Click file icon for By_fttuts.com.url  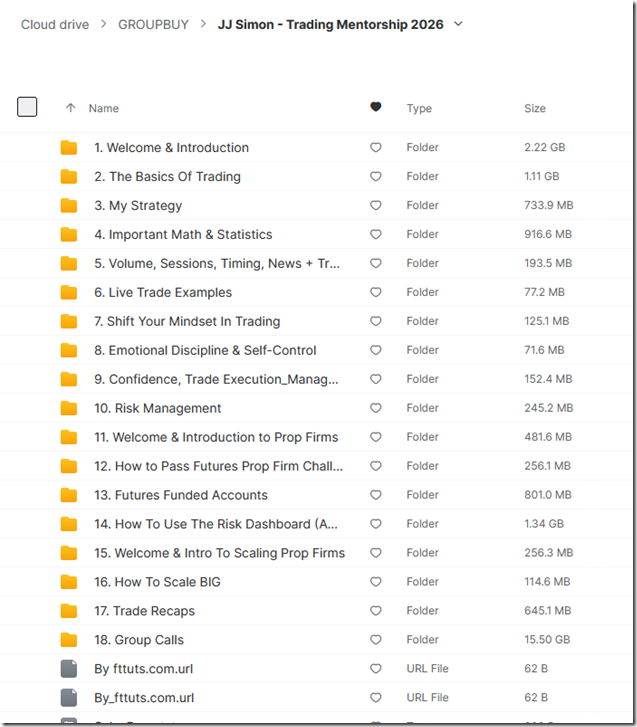[x=69, y=697]
